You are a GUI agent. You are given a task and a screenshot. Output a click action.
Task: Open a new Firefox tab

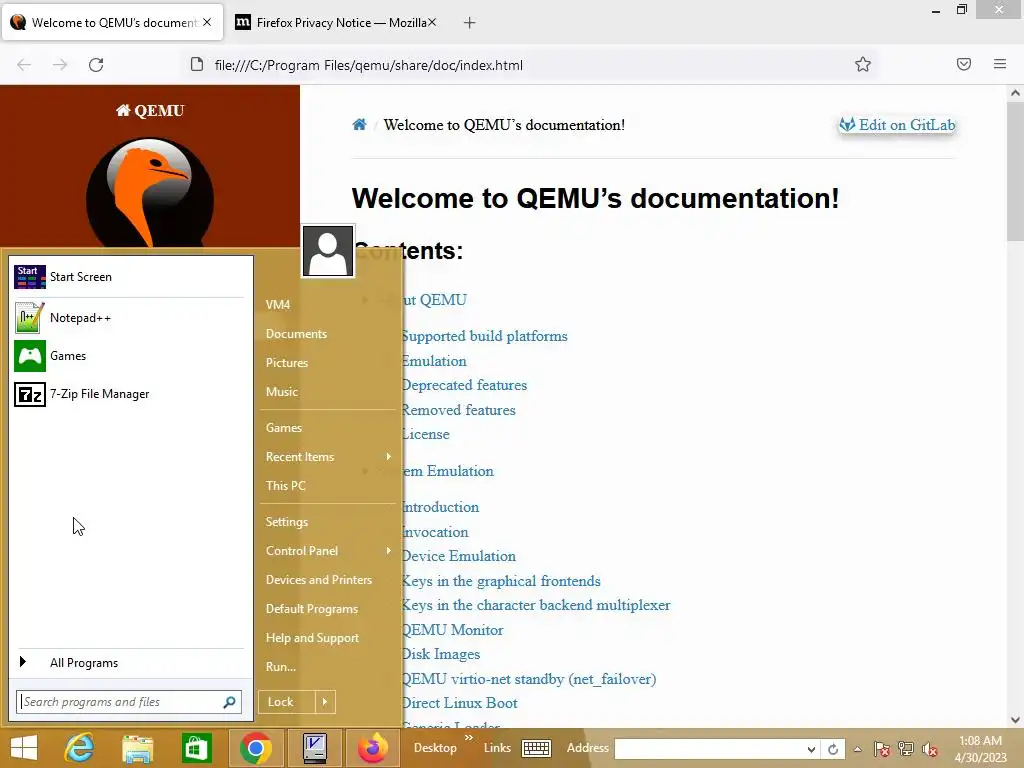pyautogui.click(x=470, y=23)
